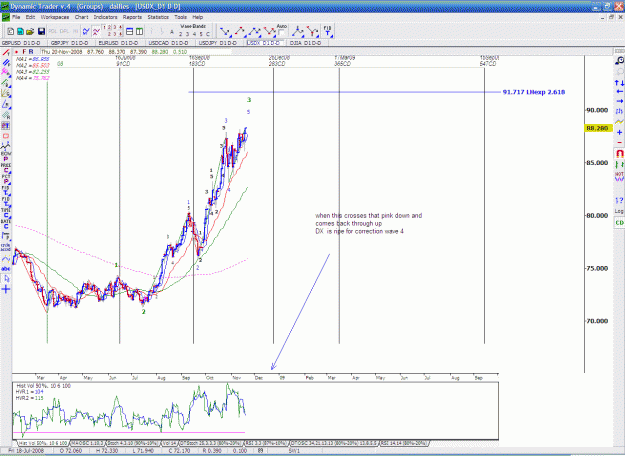625x456 pixels.
Task: Select the down-swing ABC pattern tool
Action: pos(269,31)
